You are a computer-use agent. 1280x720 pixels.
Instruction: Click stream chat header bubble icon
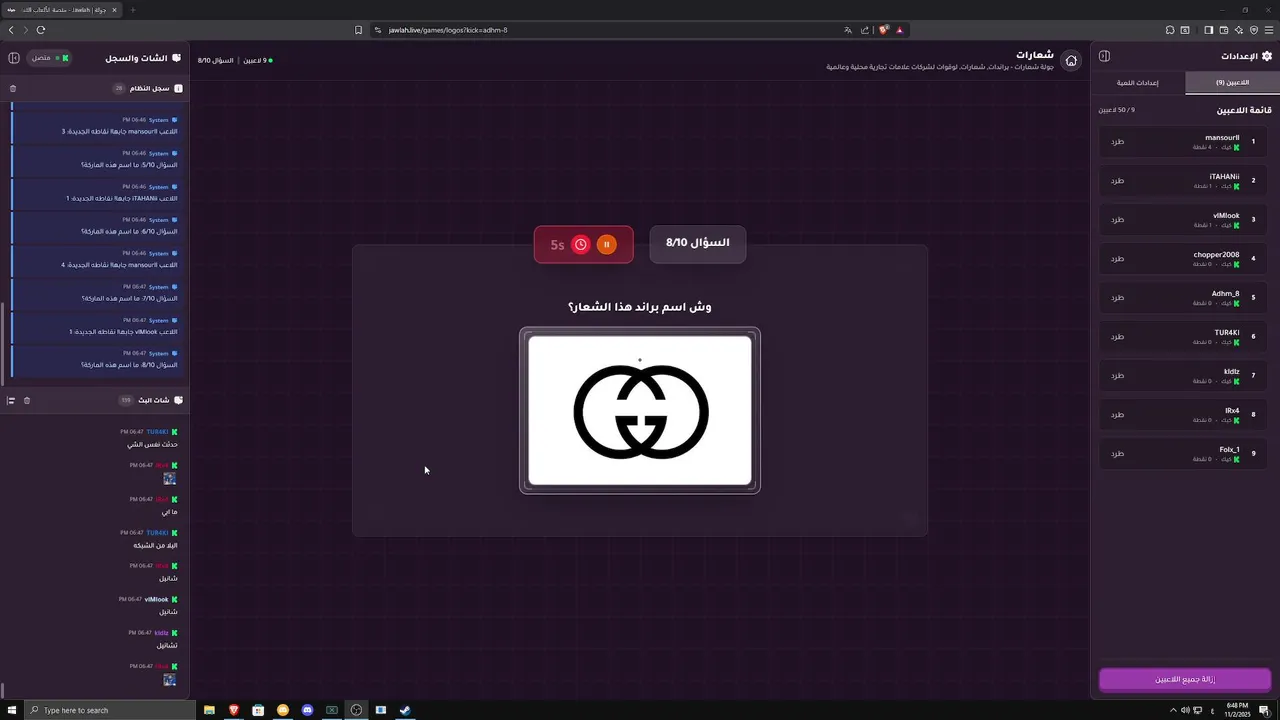pos(178,400)
